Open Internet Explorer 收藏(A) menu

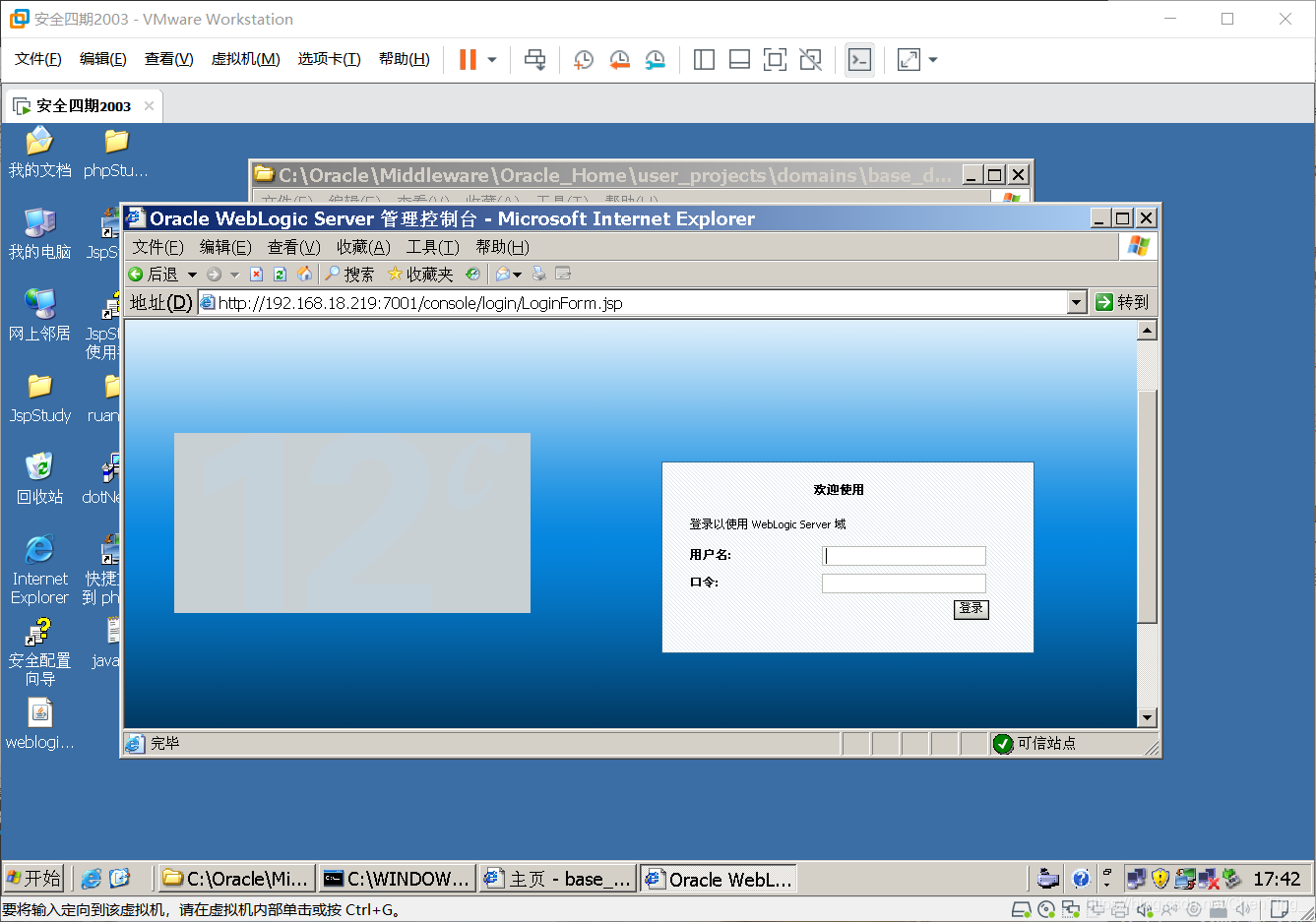363,247
